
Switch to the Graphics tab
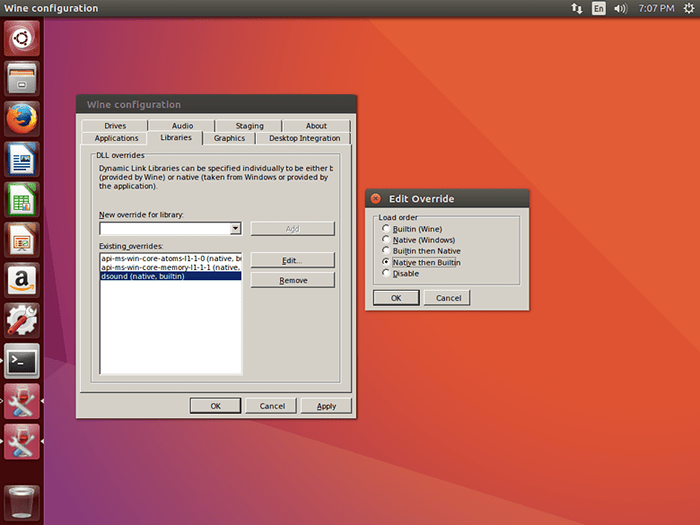[x=229, y=138]
